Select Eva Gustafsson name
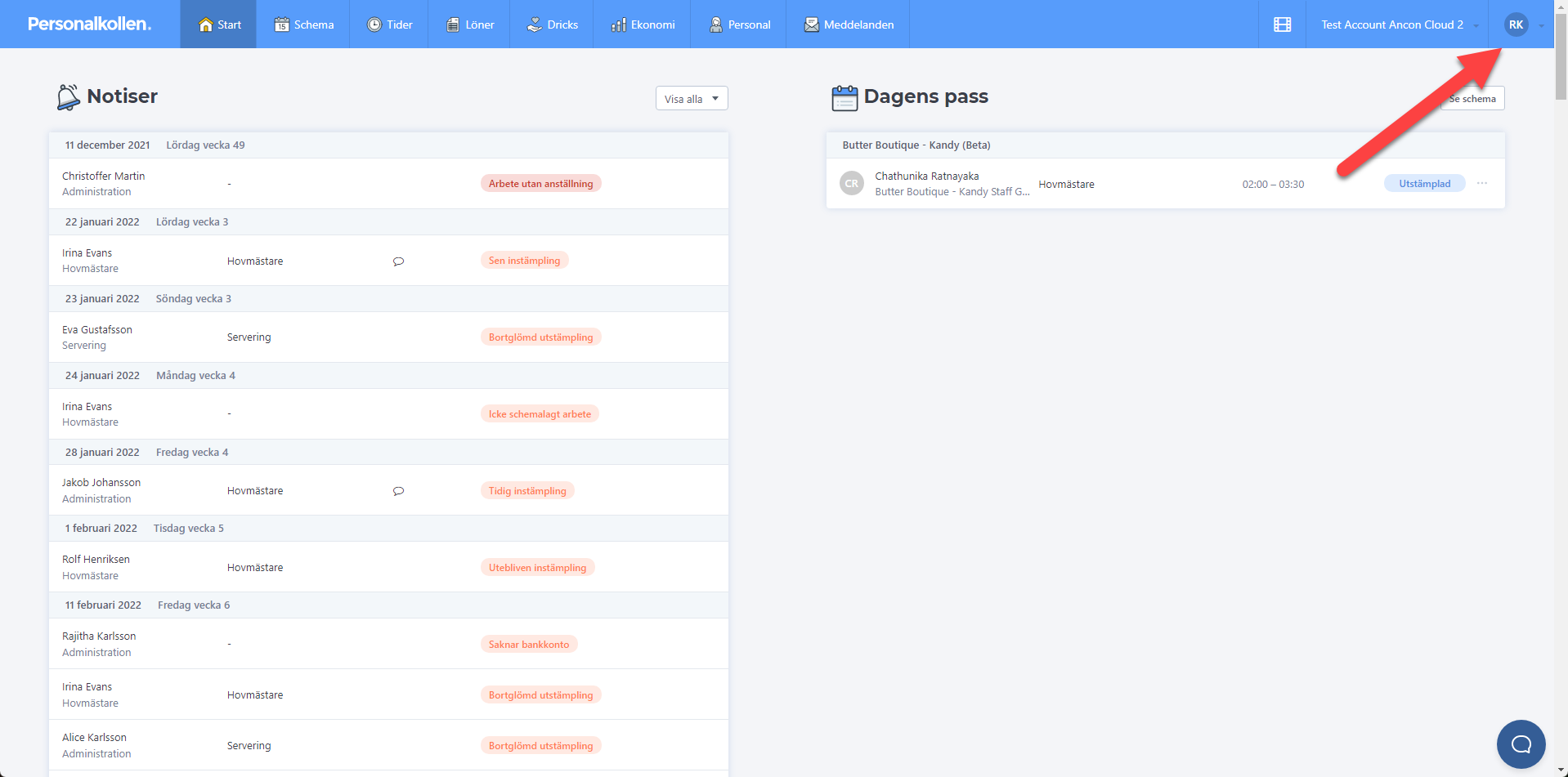 pyautogui.click(x=96, y=329)
